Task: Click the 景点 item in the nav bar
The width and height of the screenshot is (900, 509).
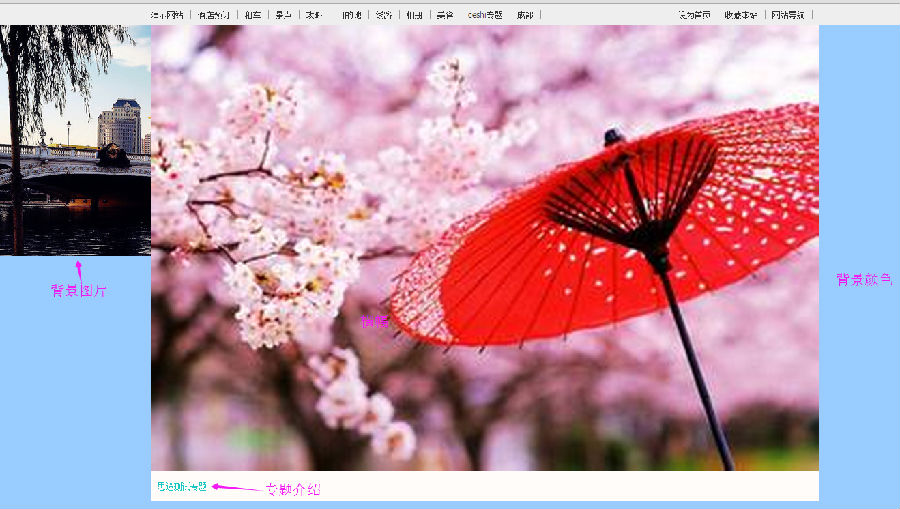Action: pyautogui.click(x=284, y=15)
